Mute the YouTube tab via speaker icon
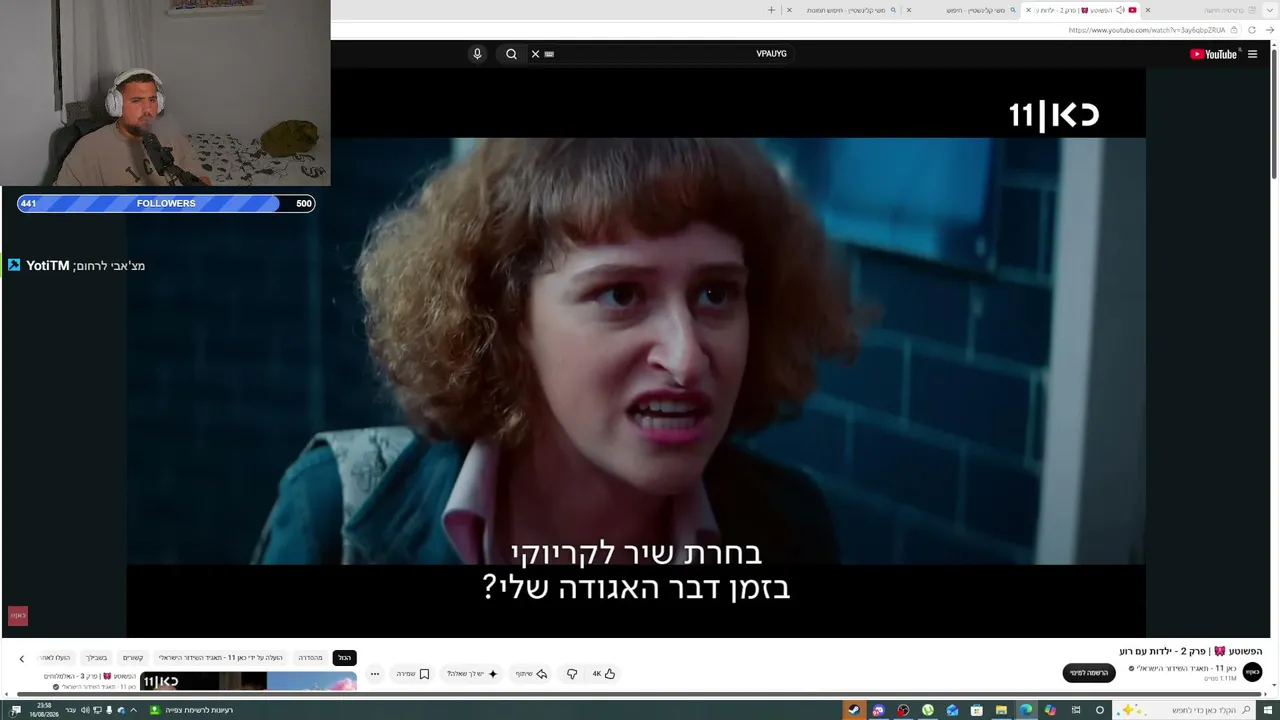This screenshot has height=720, width=1280. tap(1120, 10)
